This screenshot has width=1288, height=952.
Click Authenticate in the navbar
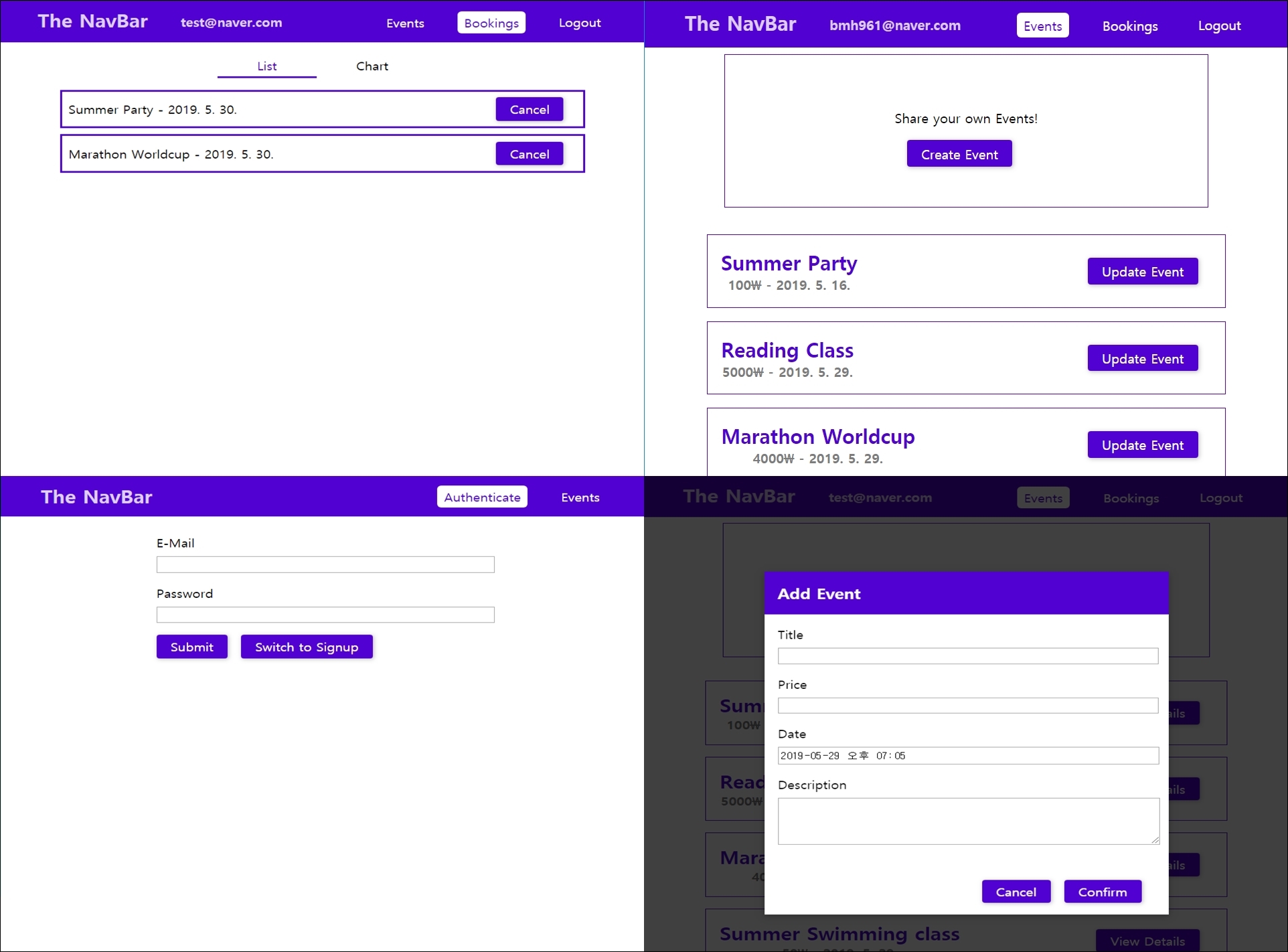(x=481, y=497)
